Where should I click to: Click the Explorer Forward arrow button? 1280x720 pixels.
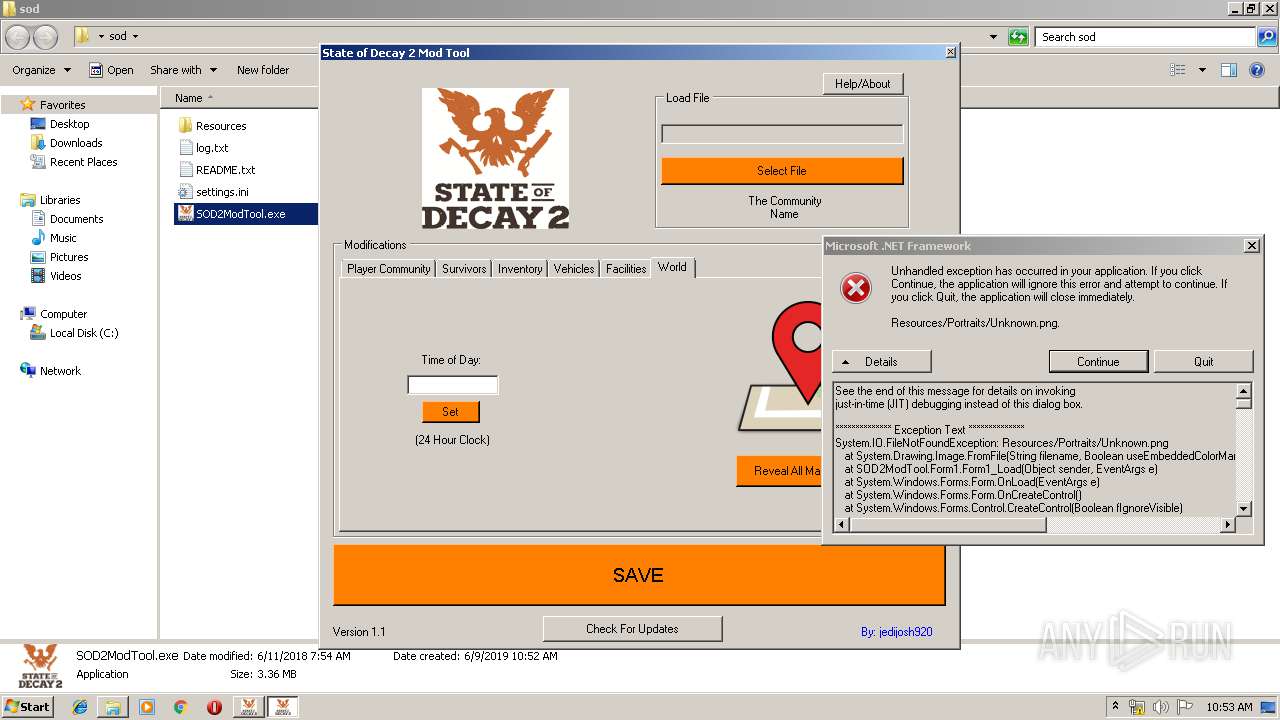(46, 37)
